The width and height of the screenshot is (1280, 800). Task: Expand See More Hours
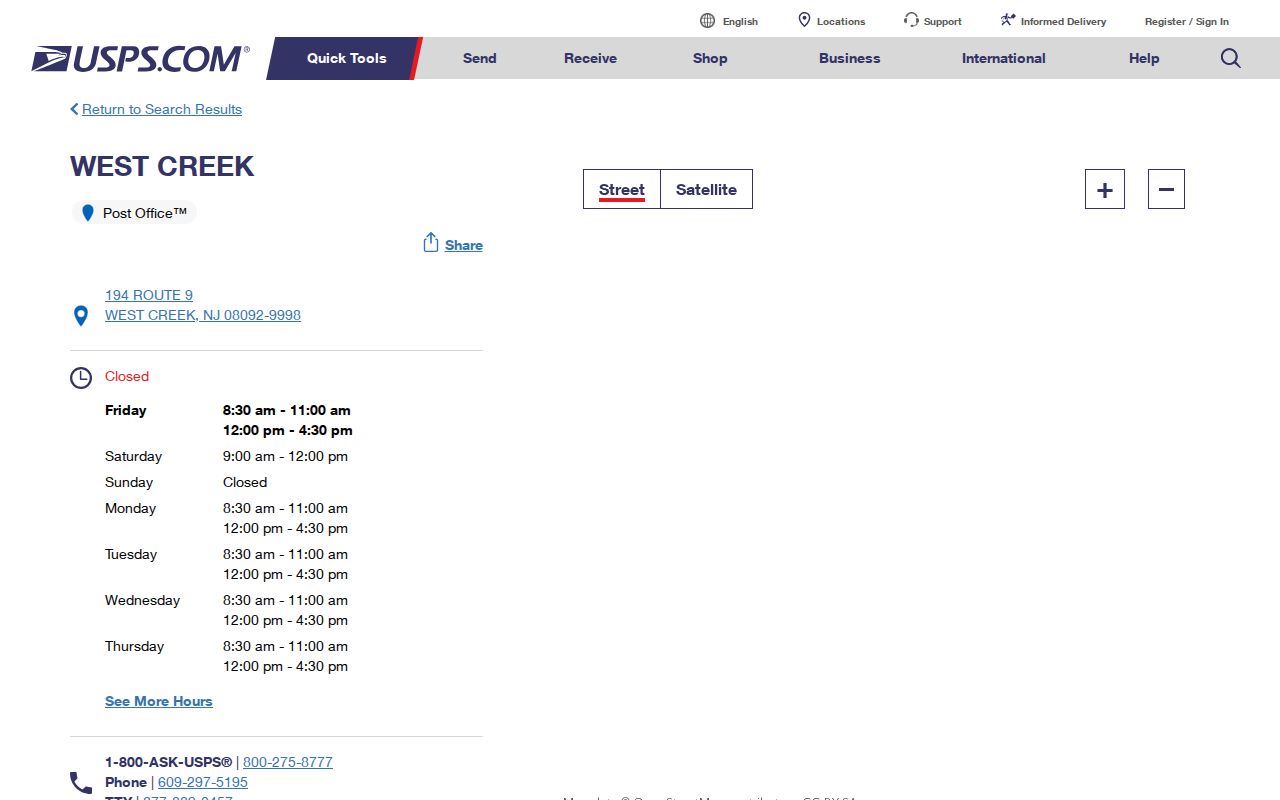[159, 701]
